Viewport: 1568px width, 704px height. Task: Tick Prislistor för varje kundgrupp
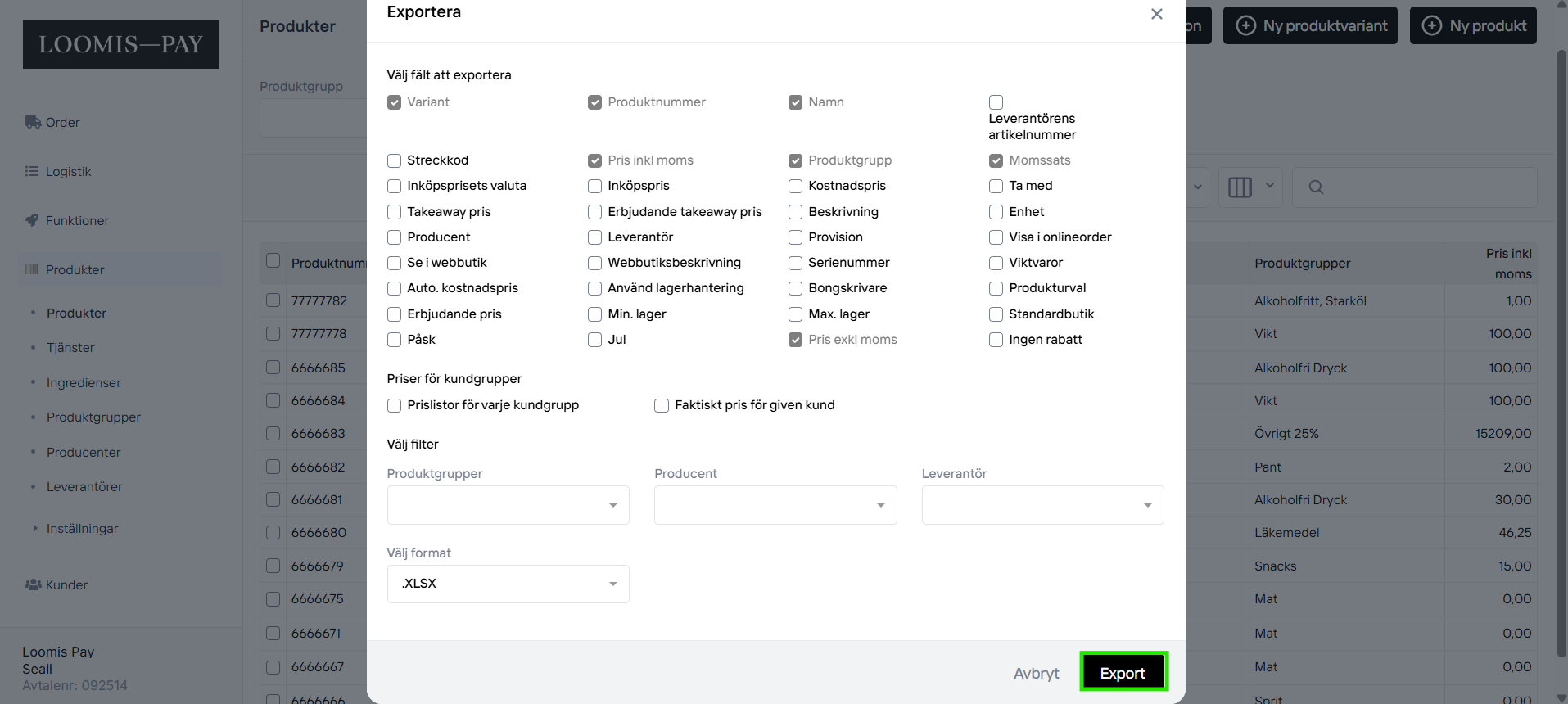tap(394, 405)
